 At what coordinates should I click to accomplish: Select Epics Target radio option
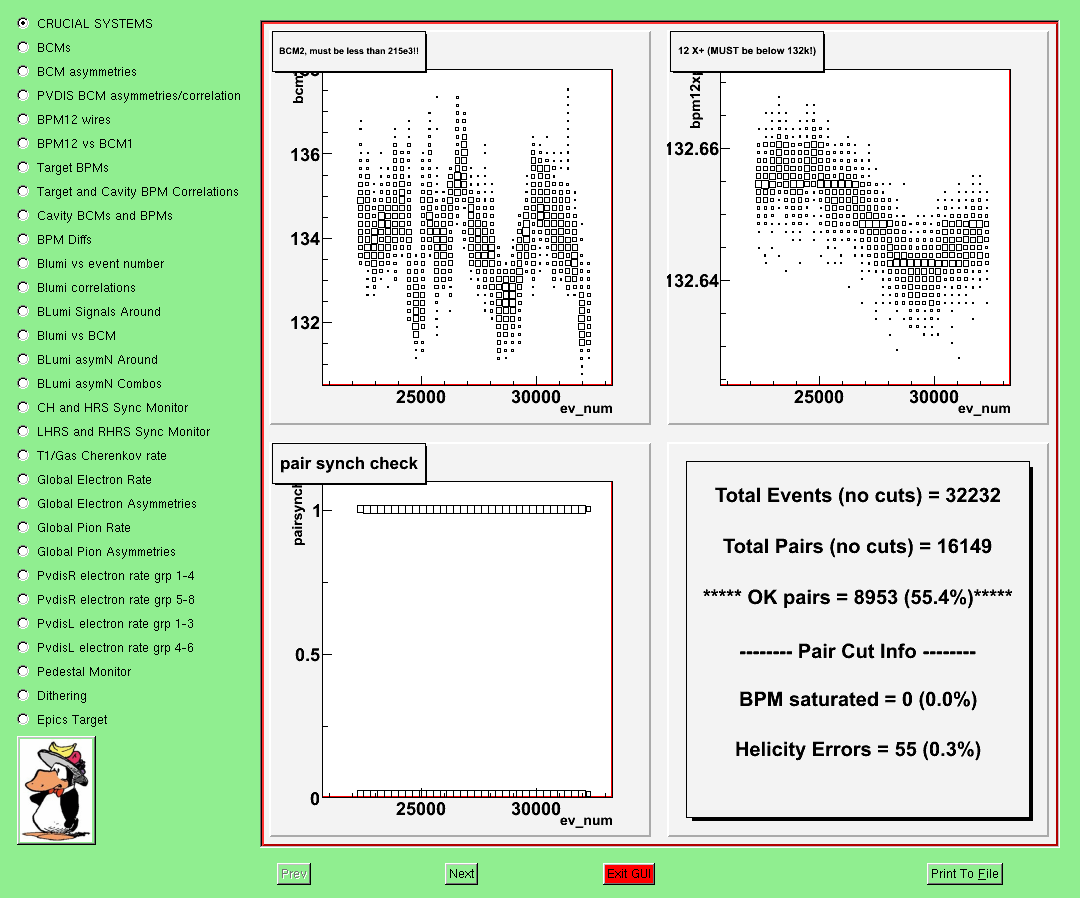coord(23,719)
